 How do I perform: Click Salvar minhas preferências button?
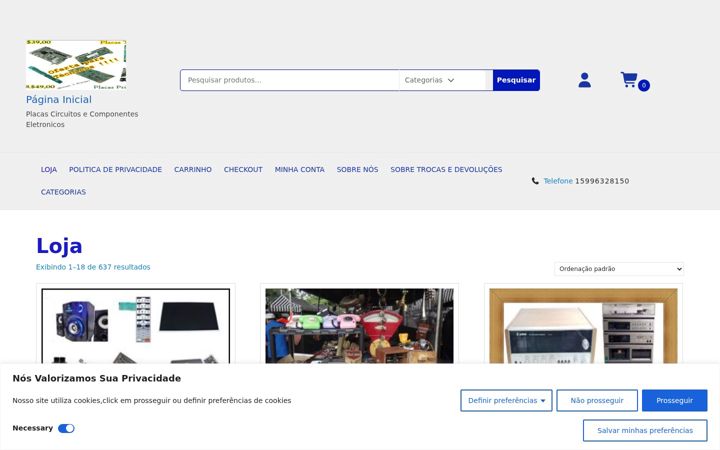click(645, 430)
